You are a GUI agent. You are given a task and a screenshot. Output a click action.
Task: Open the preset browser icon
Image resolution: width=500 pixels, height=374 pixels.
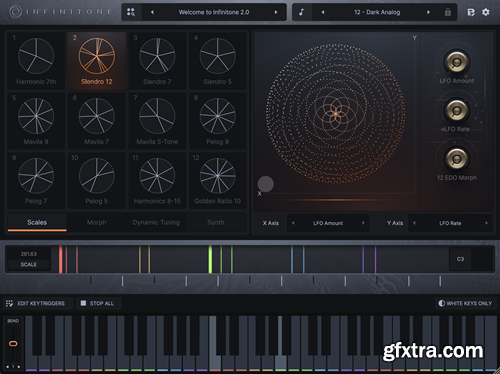click(131, 12)
